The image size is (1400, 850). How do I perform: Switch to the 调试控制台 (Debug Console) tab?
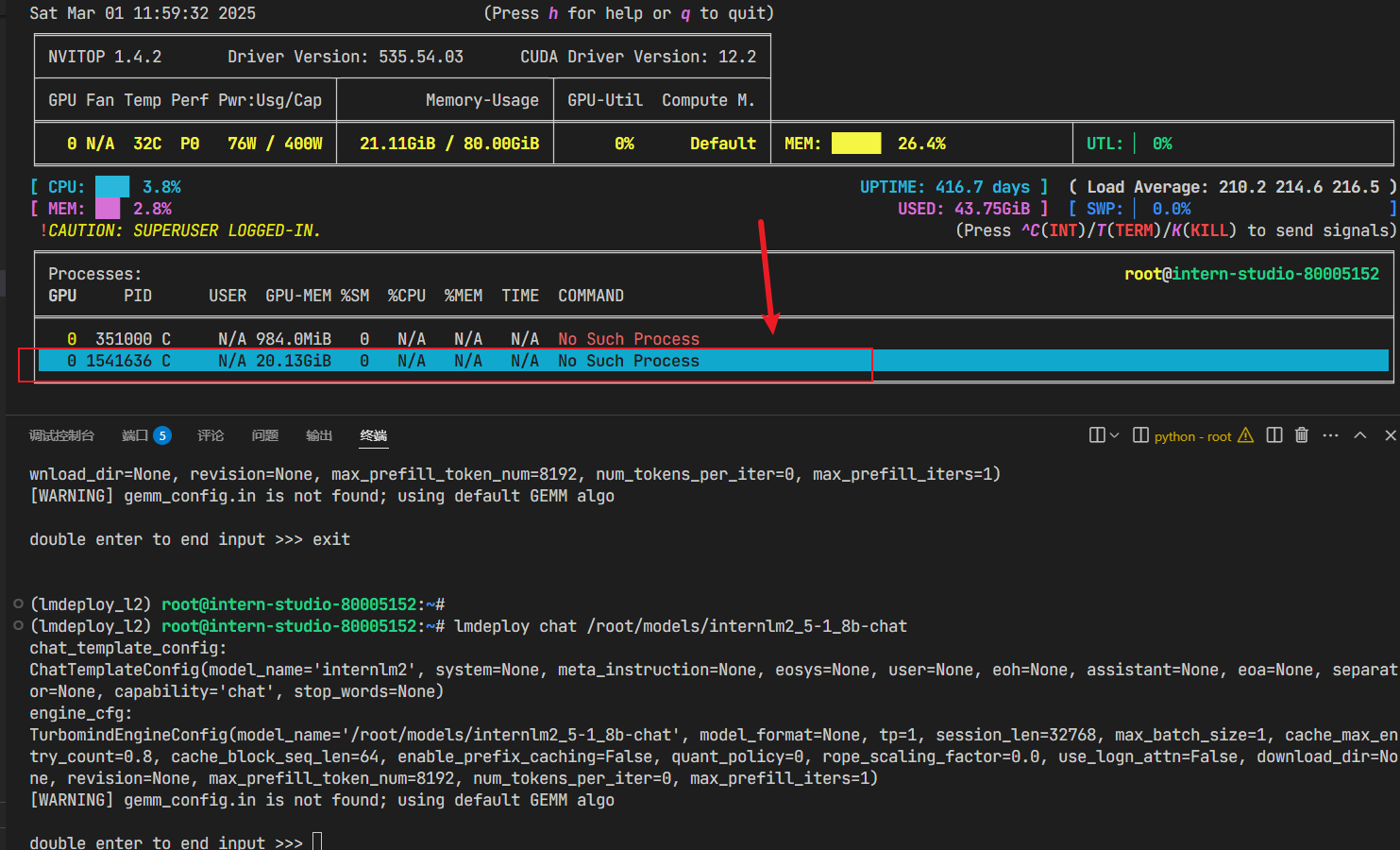(x=62, y=435)
